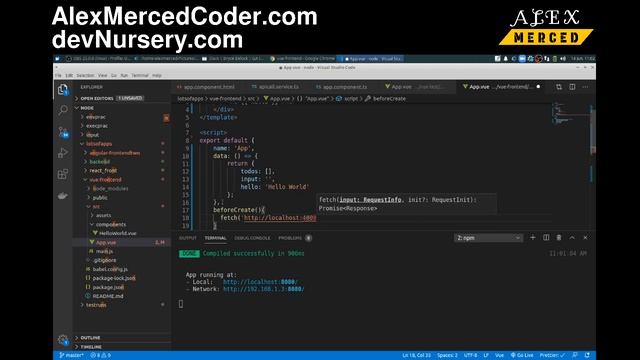Viewport: 640px width, 360px height.
Task: Open the editor More Actions menu
Action: click(585, 87)
